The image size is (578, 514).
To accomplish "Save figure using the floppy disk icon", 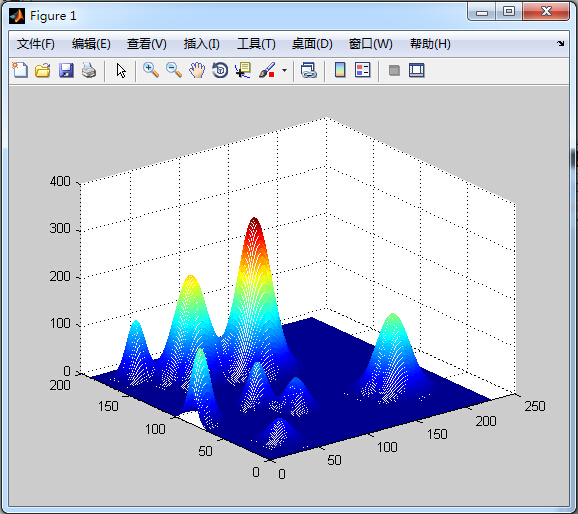I will [x=66, y=70].
